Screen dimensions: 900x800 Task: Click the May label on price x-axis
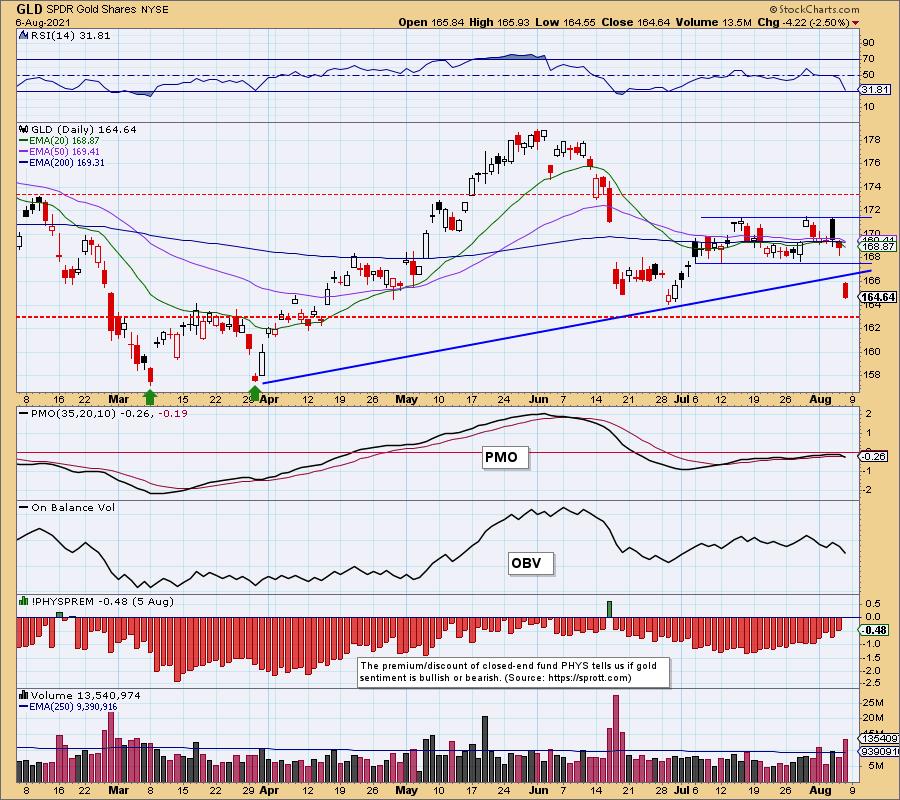tap(406, 399)
